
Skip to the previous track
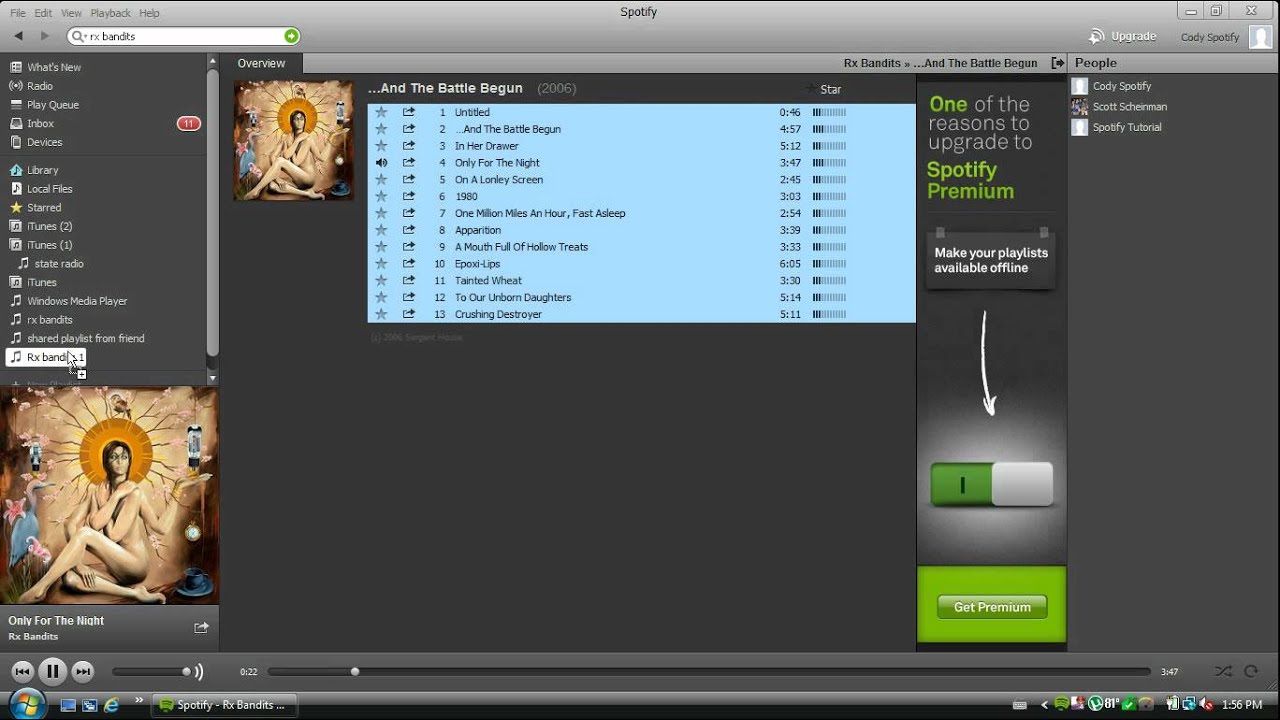[x=22, y=672]
